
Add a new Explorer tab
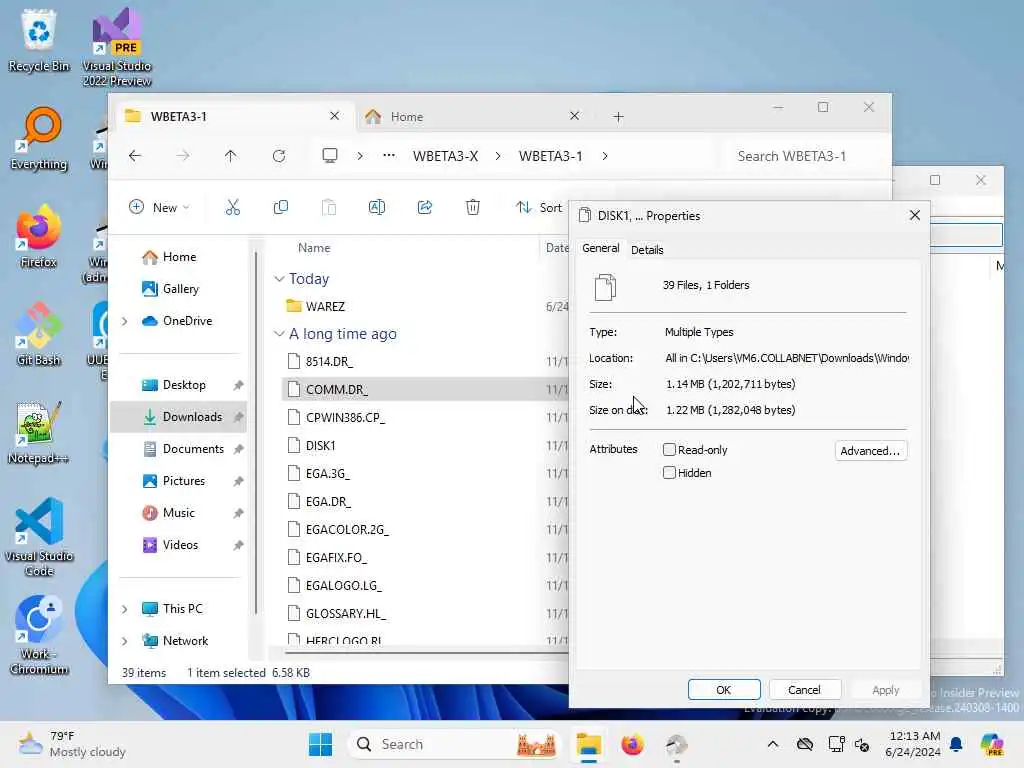click(x=618, y=117)
